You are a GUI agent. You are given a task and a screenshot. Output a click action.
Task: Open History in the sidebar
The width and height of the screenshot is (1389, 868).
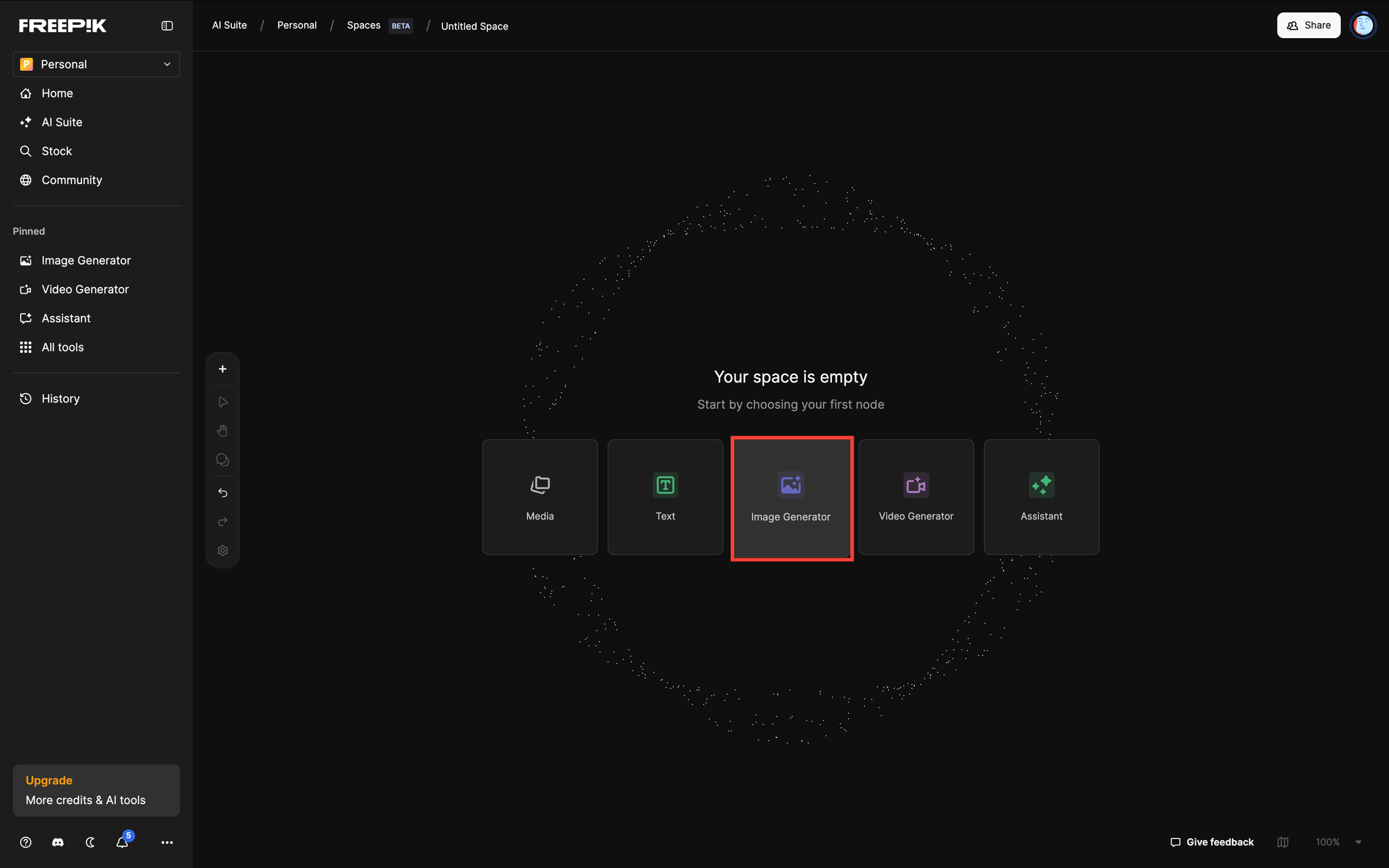(x=60, y=399)
